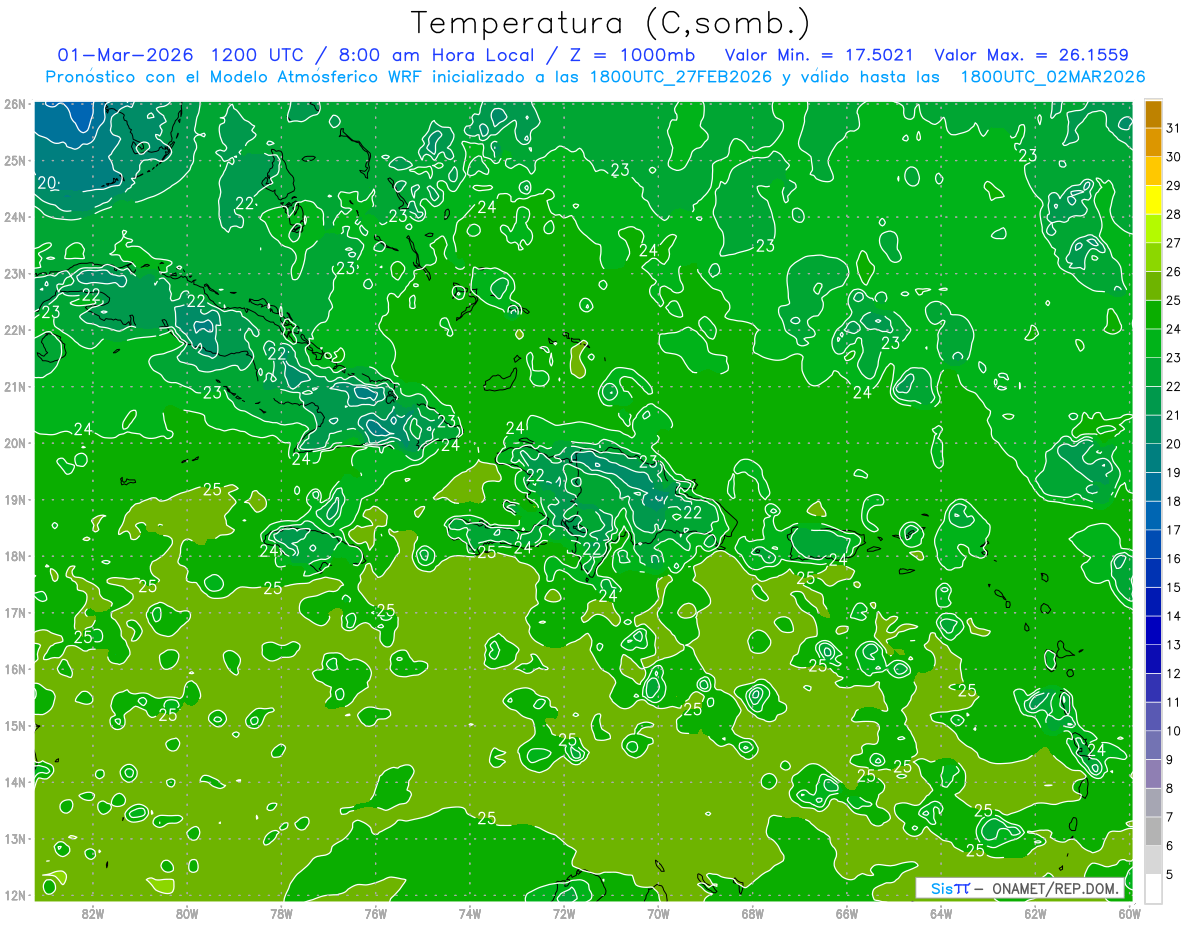
Task: Click the '1800UTC_02MAR2026' valid-until time
Action: [x=1052, y=77]
